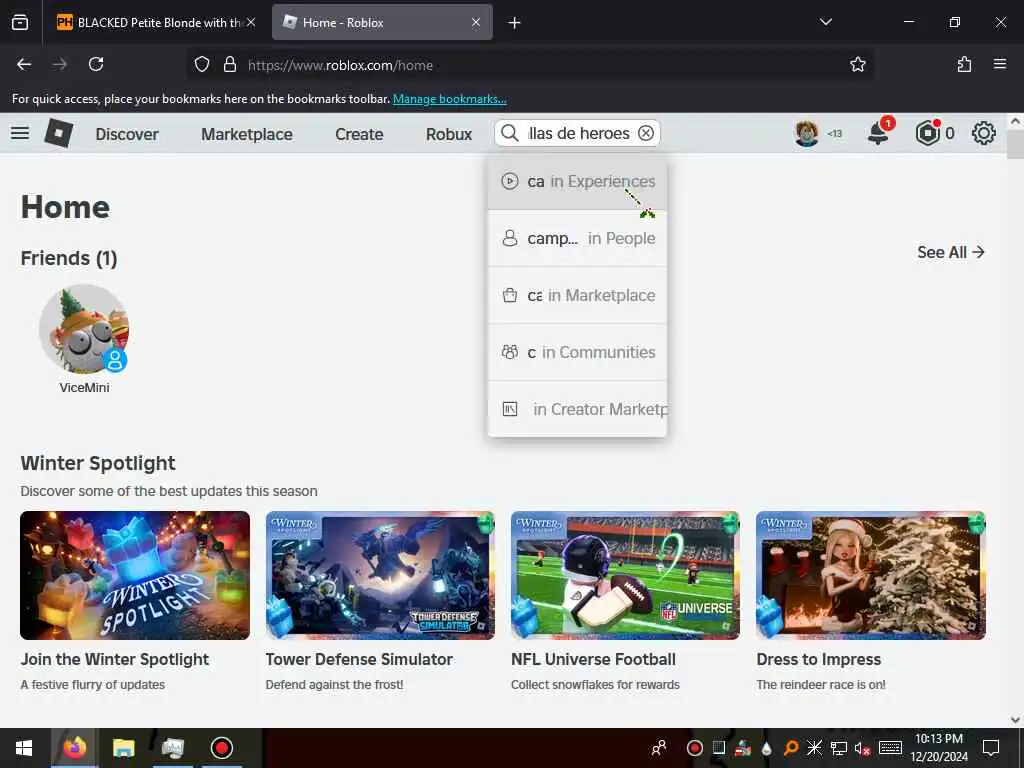Open the browser extensions icon
Screen dimensions: 1024x768
(964, 64)
